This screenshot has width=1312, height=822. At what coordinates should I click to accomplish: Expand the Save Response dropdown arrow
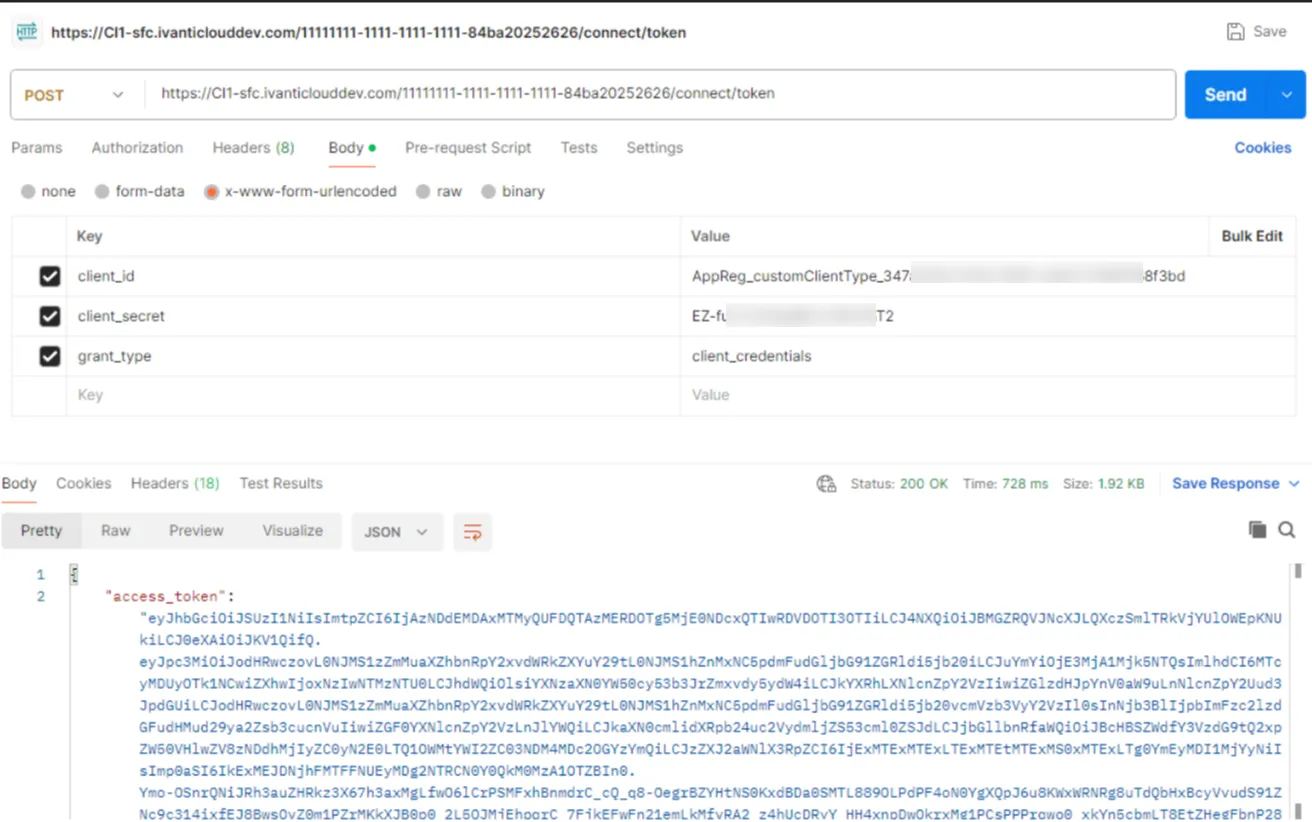[1294, 484]
